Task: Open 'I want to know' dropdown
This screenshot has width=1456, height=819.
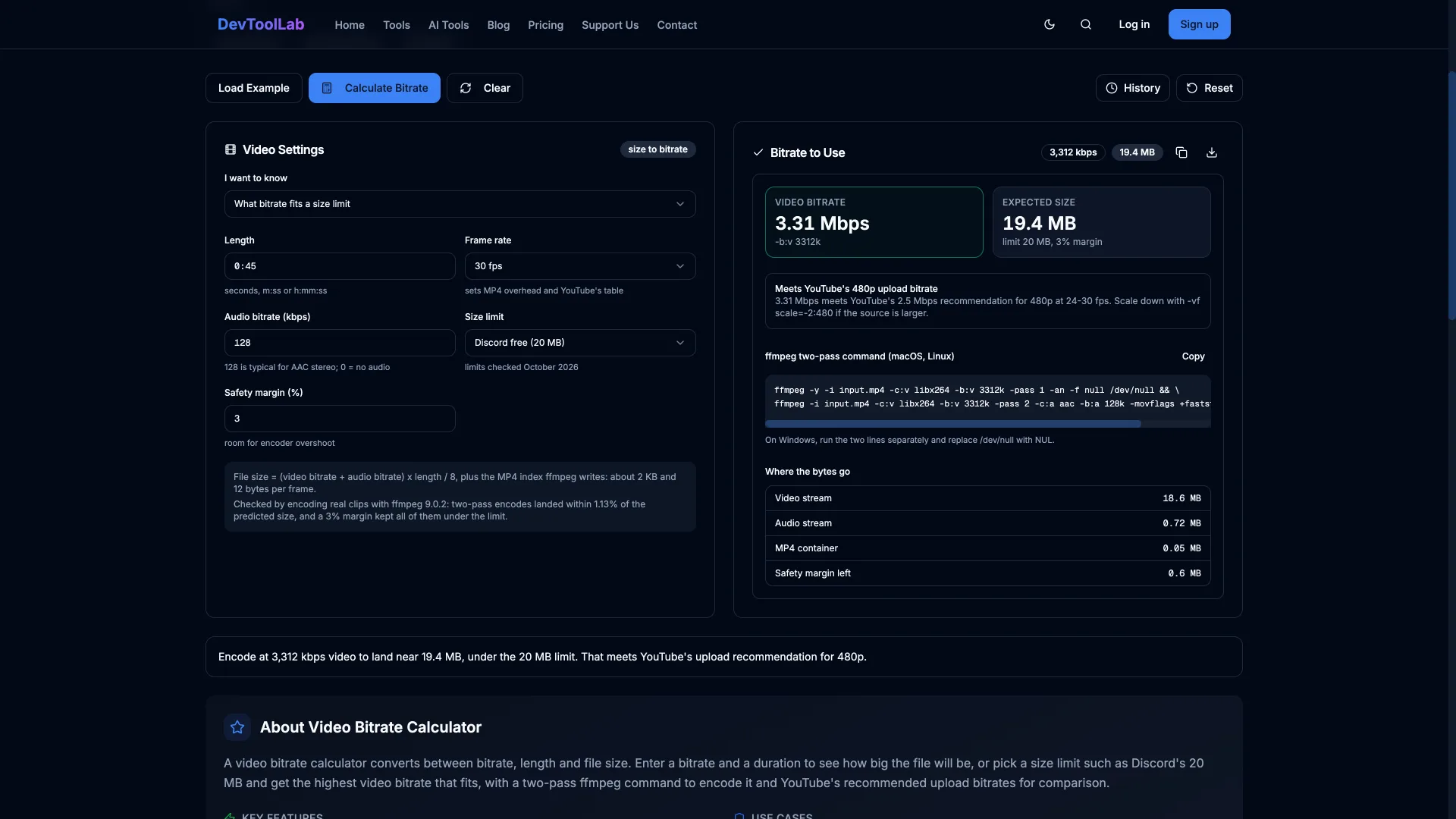Action: pos(460,204)
